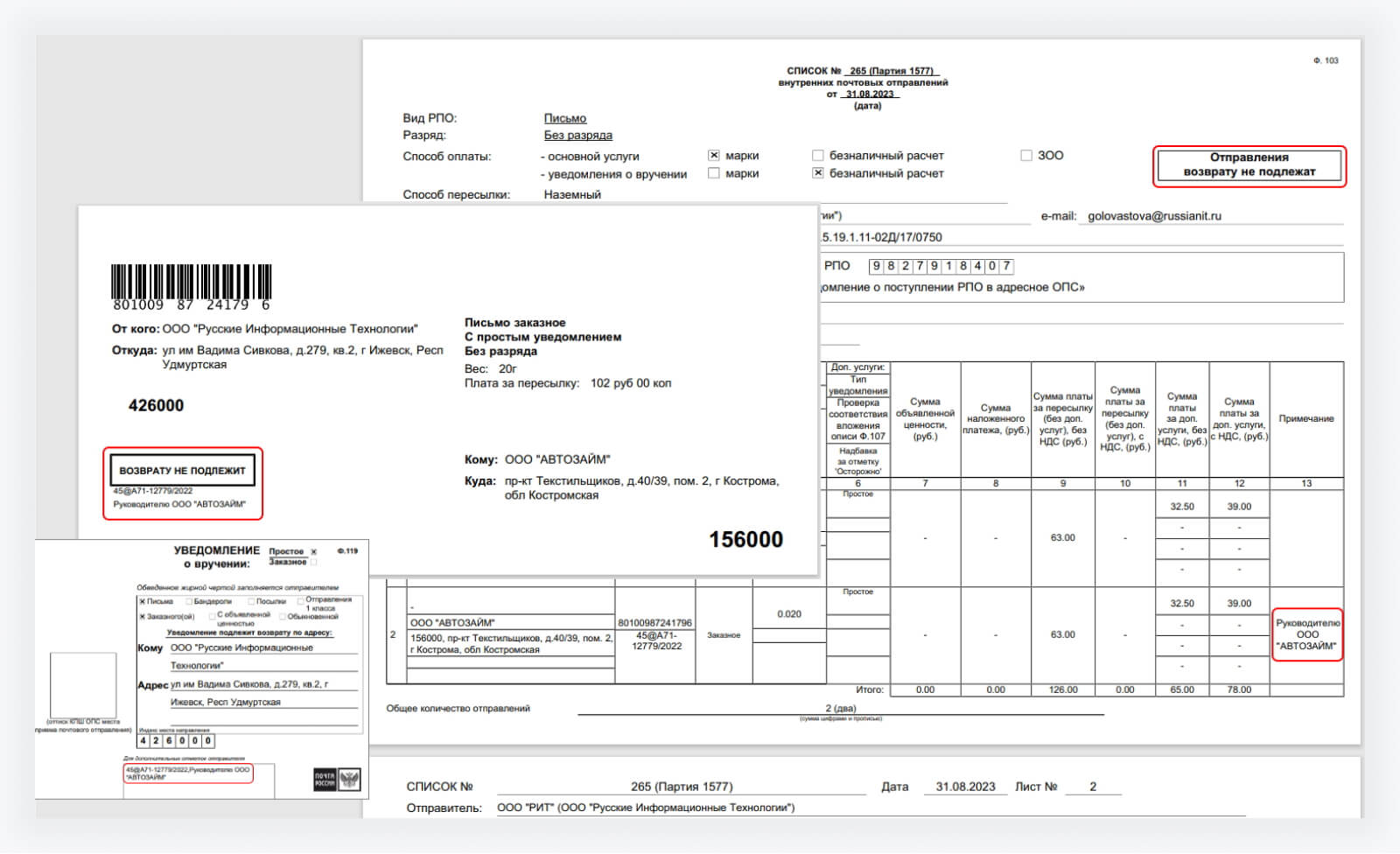
Task: Click the 426000 index boxes on the notice
Action: [176, 740]
